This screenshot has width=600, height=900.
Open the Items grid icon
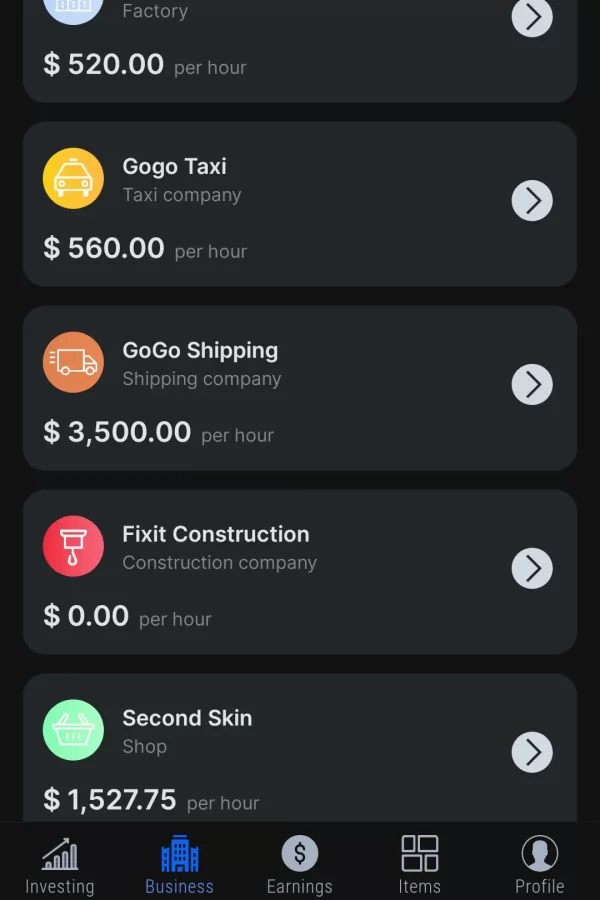point(419,854)
